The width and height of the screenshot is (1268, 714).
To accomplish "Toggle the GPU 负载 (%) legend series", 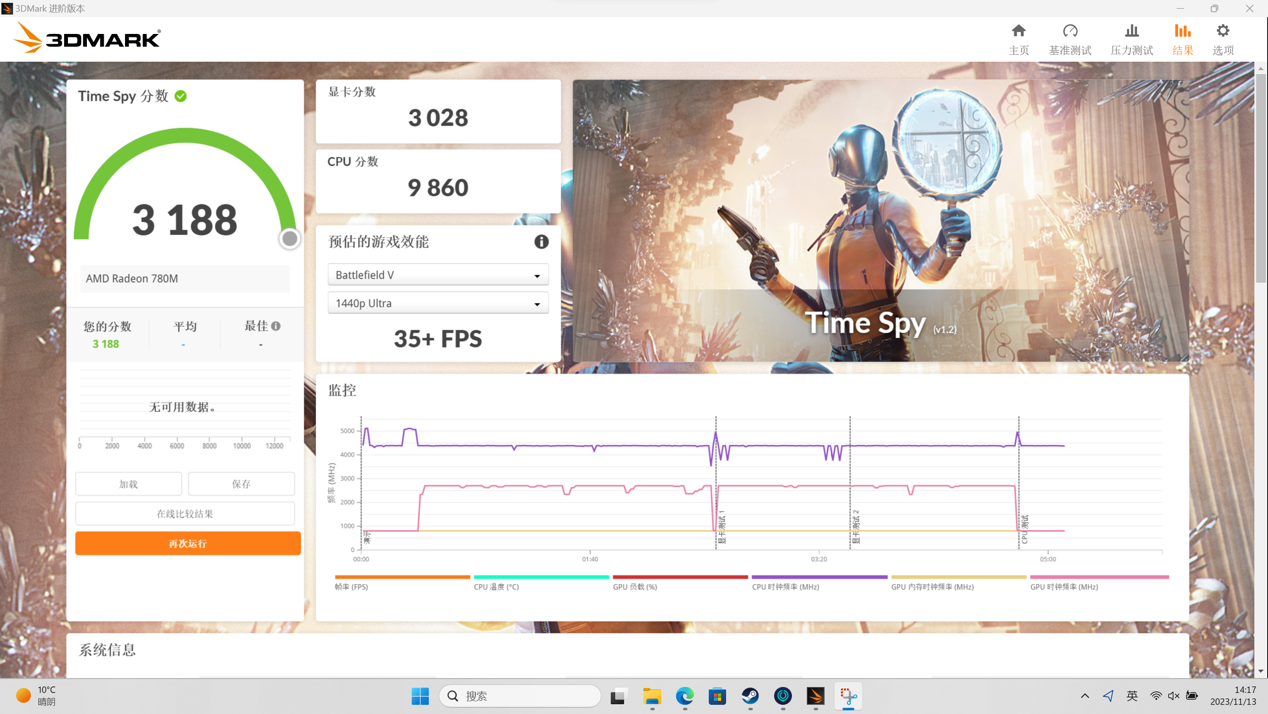I will (x=680, y=582).
